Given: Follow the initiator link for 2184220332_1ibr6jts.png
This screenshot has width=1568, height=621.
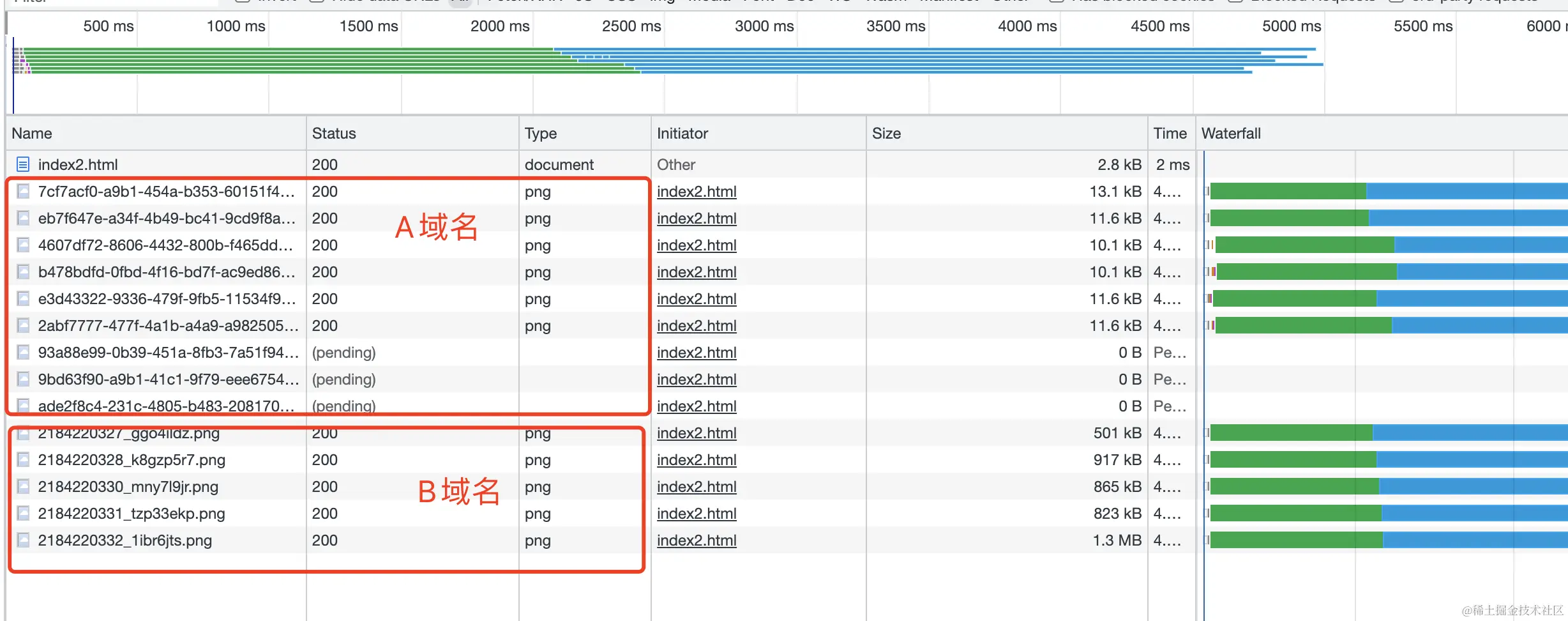Looking at the screenshot, I should pyautogui.click(x=697, y=540).
